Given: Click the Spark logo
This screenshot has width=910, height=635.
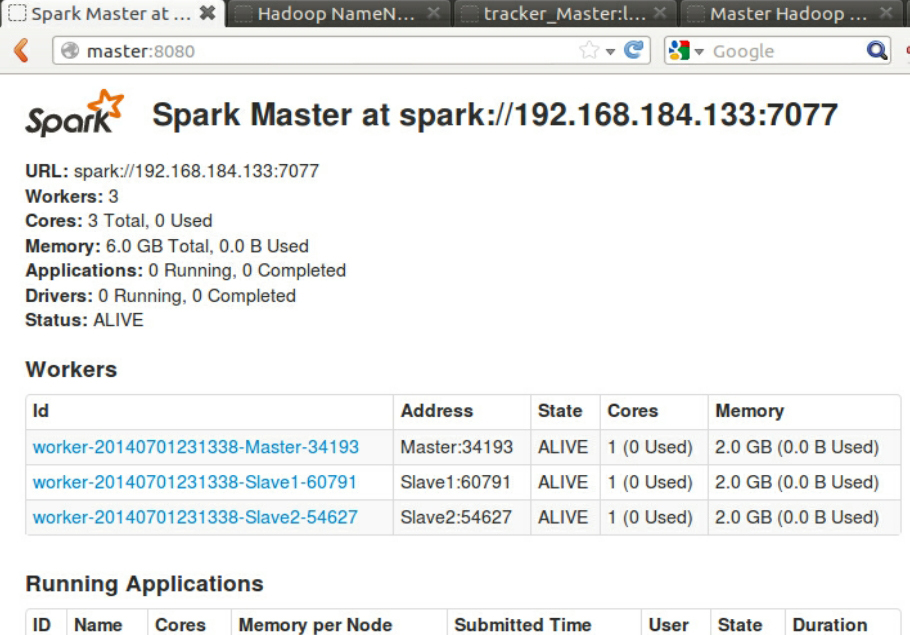Looking at the screenshot, I should 74,114.
